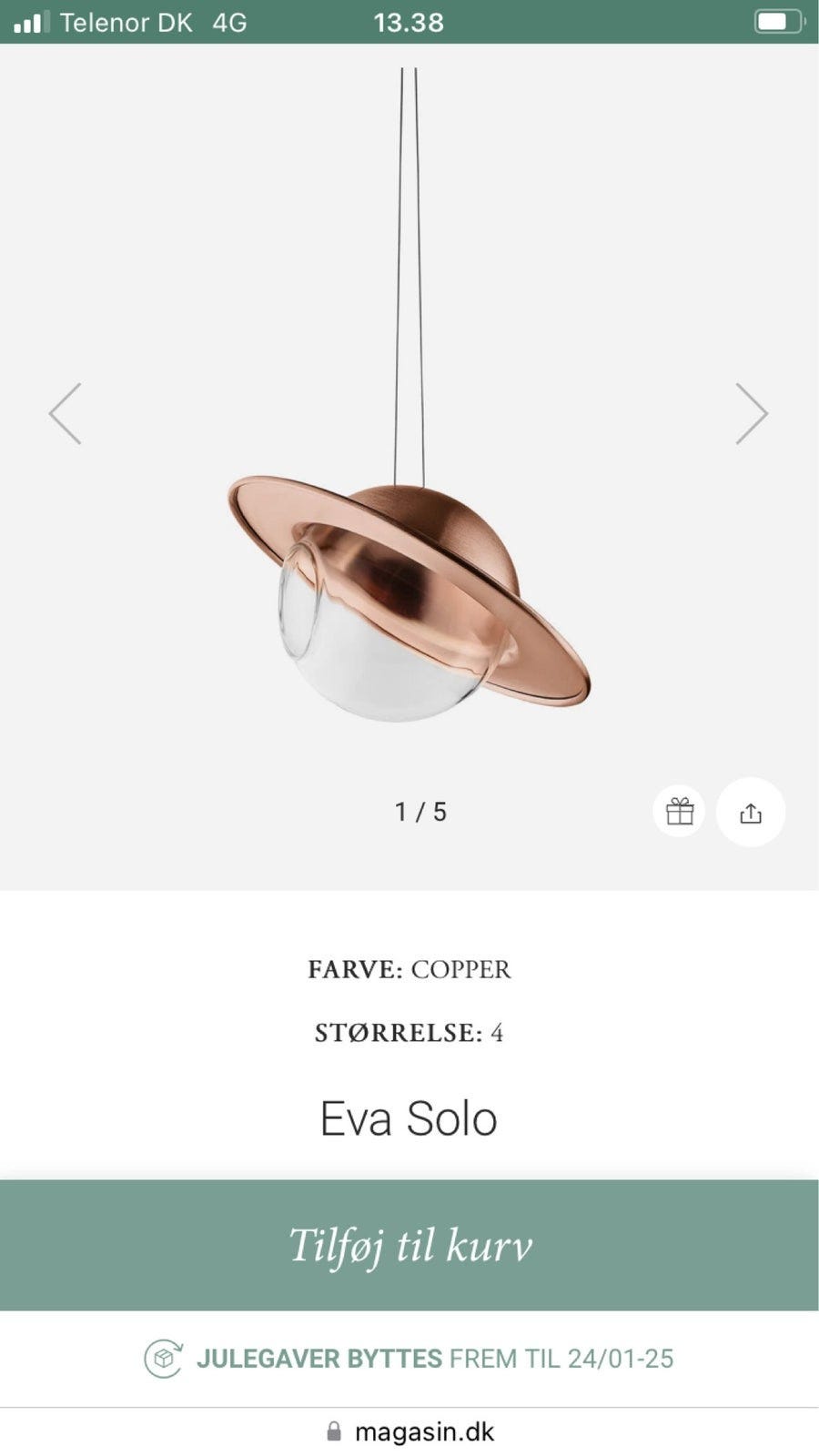Tap the padlock icon before magasin.dk

point(334,1431)
